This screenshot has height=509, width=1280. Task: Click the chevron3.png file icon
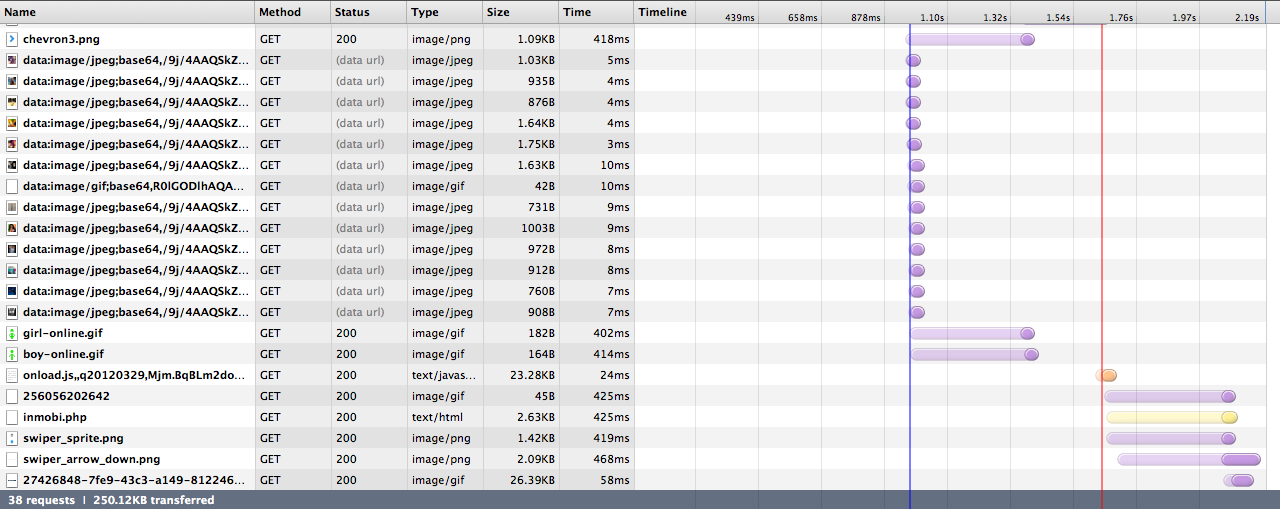pyautogui.click(x=12, y=39)
